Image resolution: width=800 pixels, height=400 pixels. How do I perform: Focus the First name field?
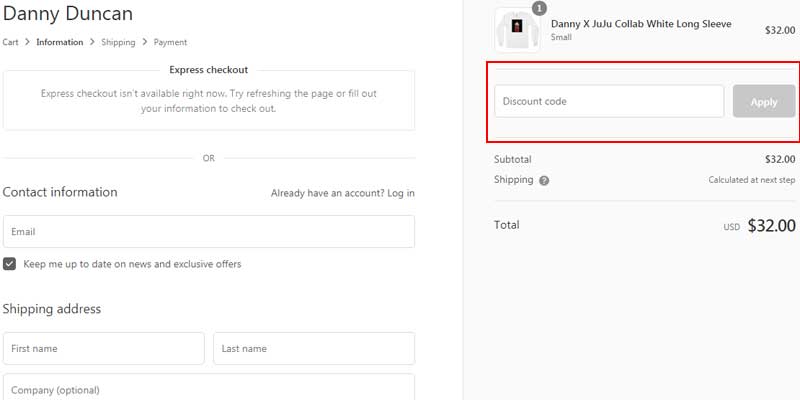[x=103, y=349]
